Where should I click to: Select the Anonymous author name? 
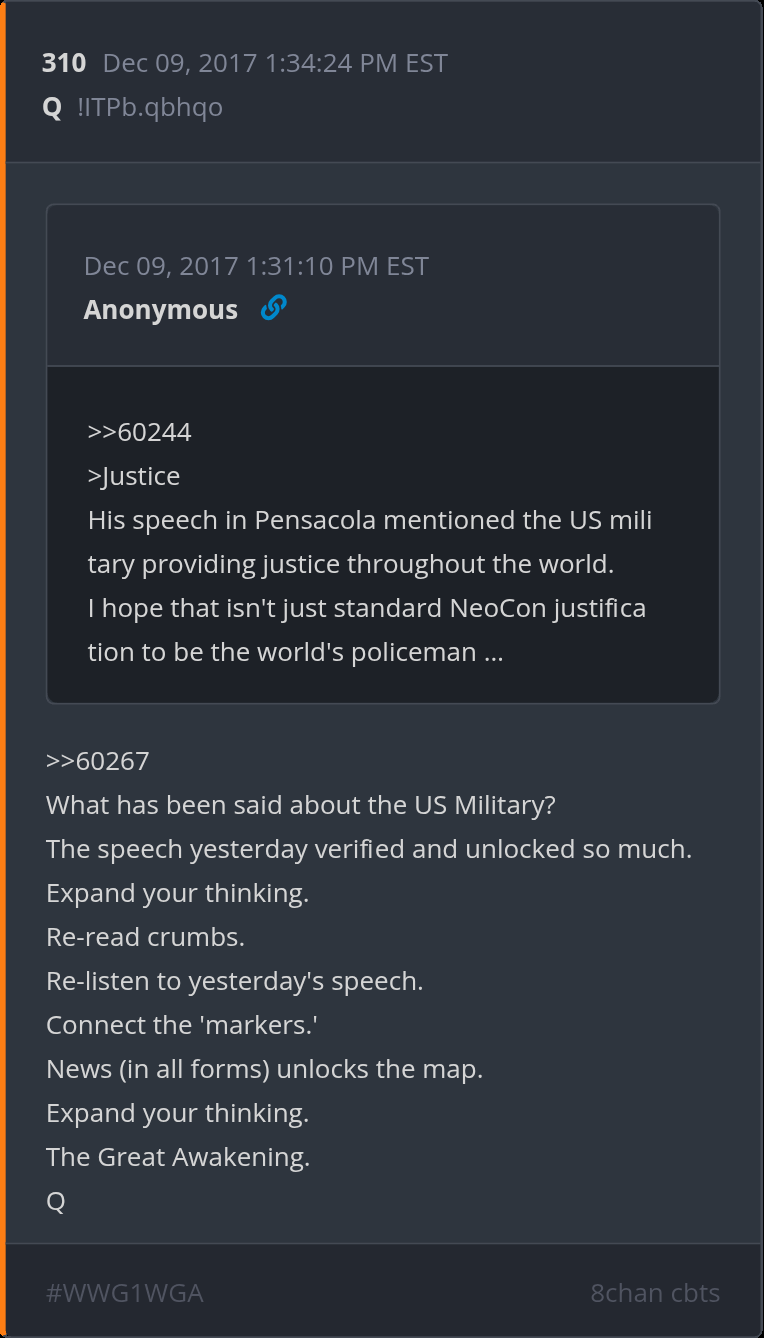tap(160, 310)
